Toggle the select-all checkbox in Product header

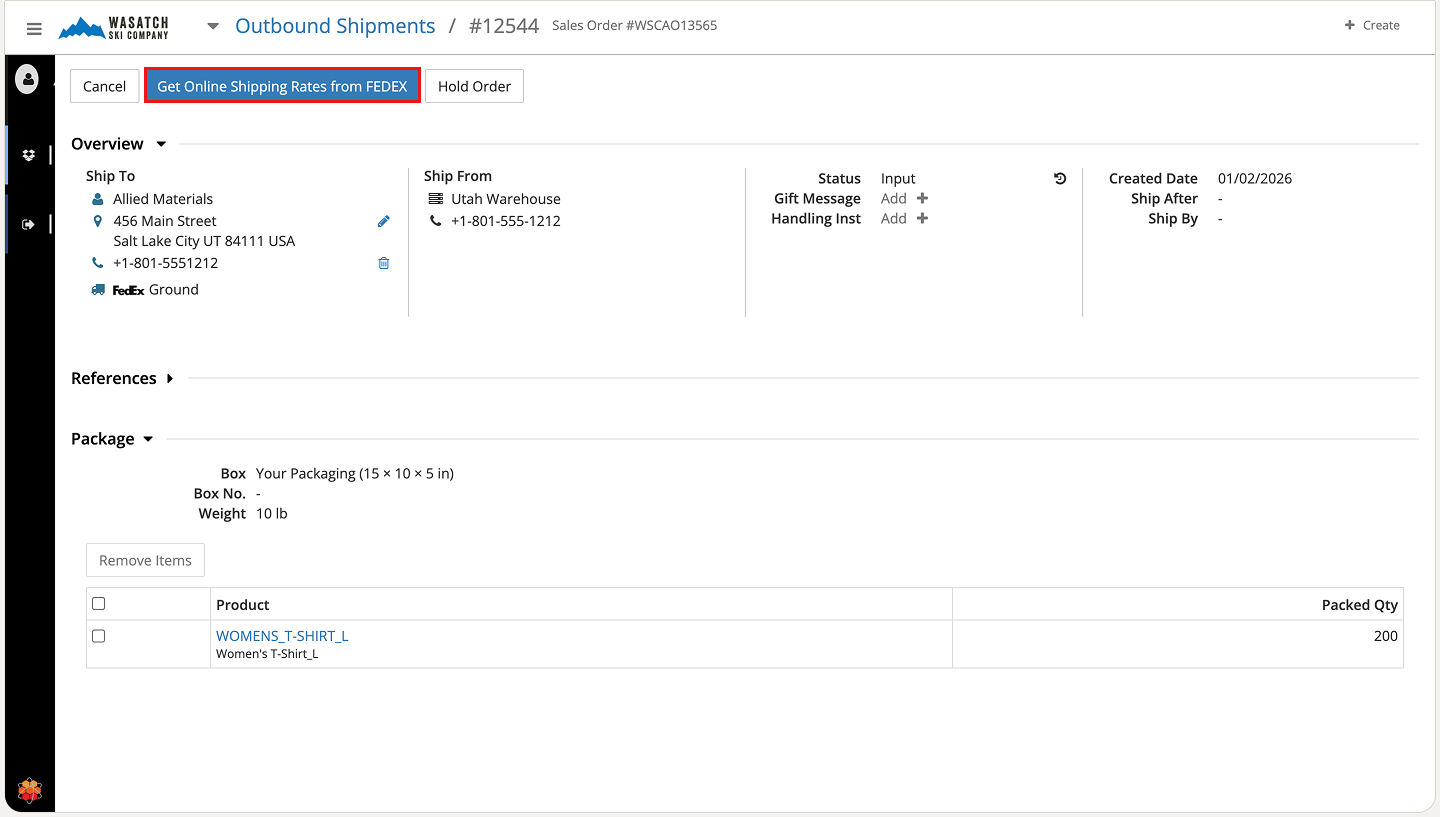click(x=98, y=604)
